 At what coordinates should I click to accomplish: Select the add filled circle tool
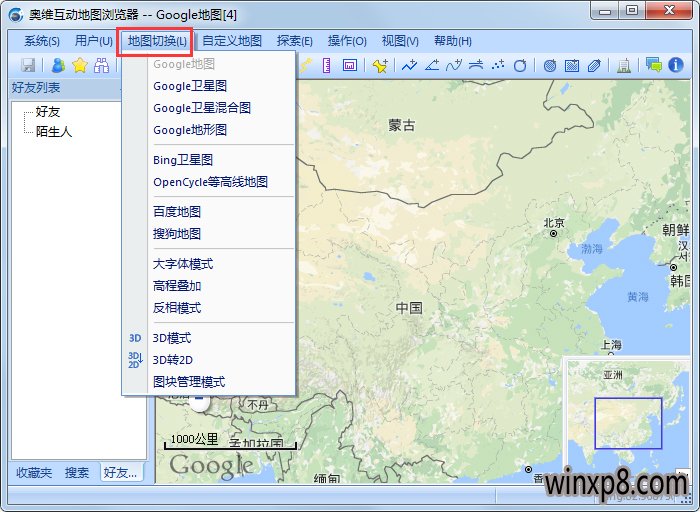tap(550, 66)
